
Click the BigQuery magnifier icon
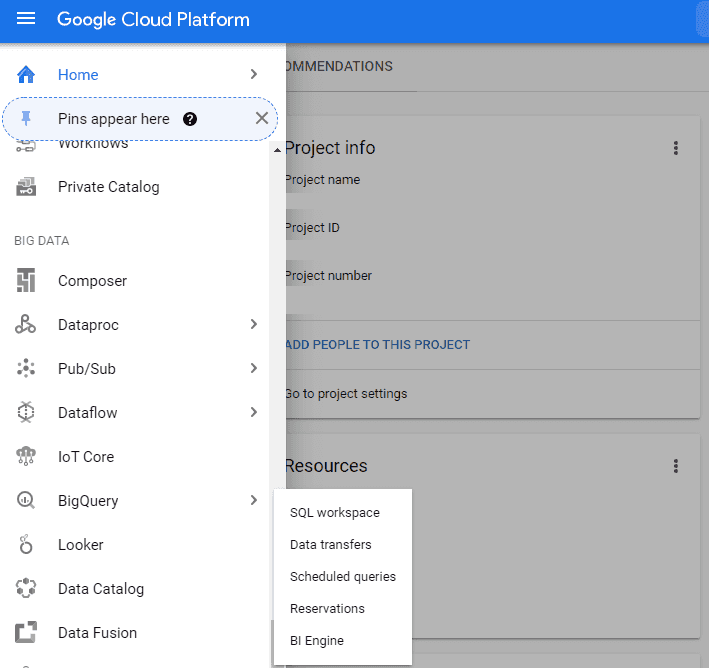coord(26,500)
